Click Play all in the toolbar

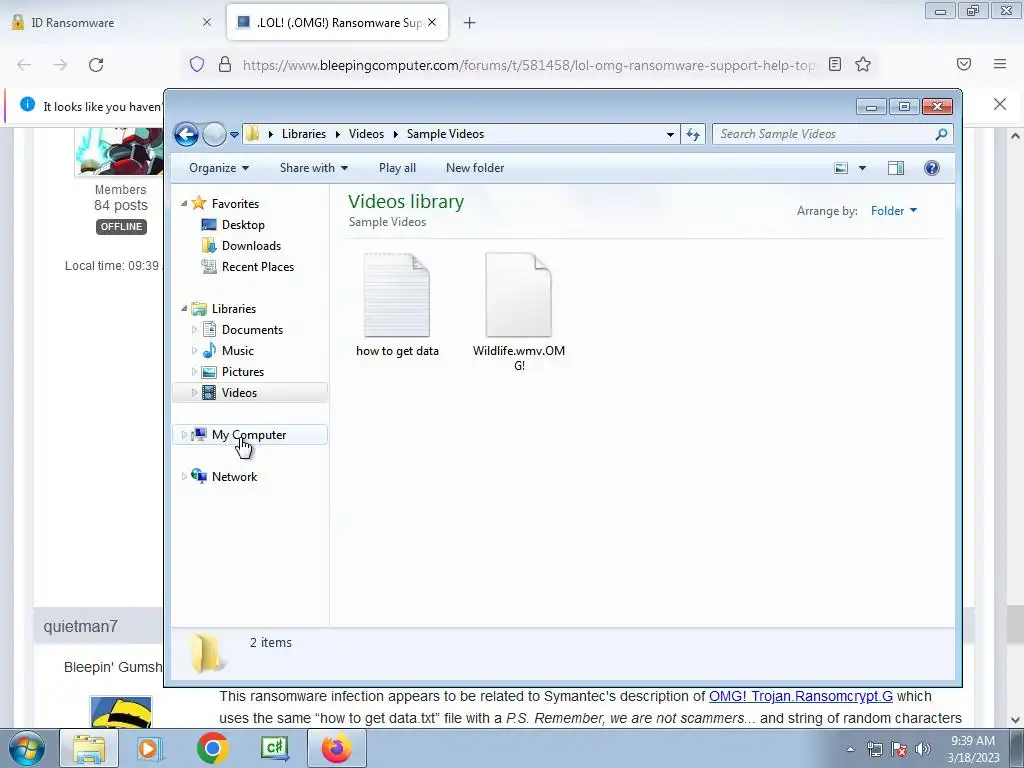[x=397, y=168]
